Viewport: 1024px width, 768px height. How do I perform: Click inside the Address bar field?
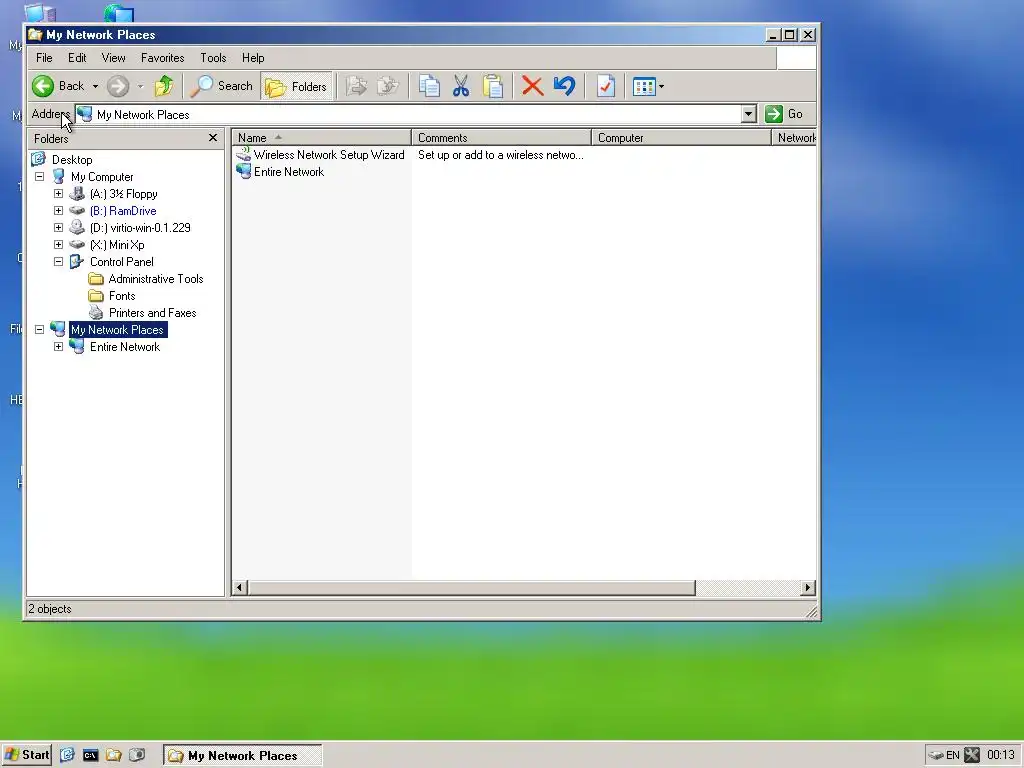point(408,114)
